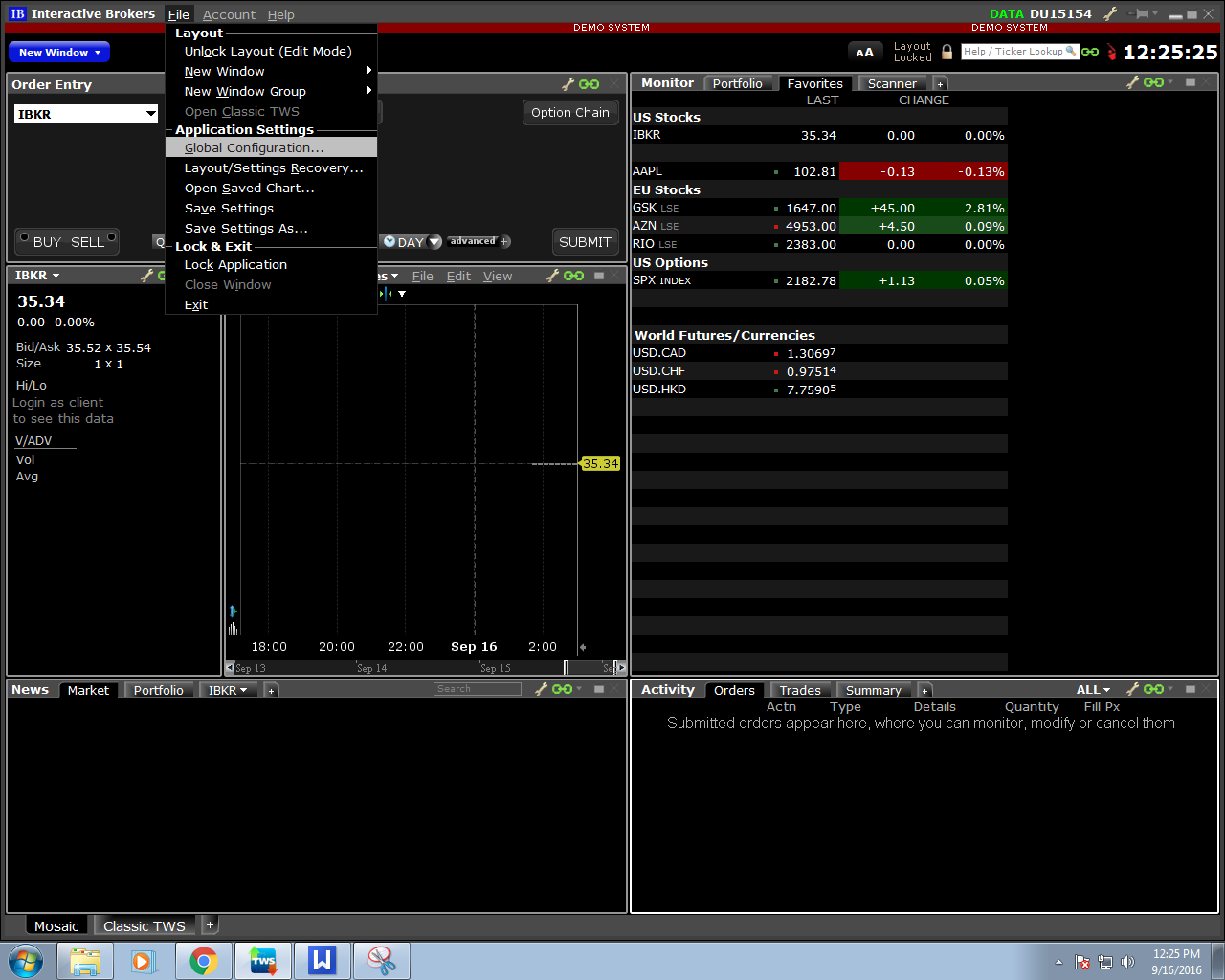Click chart panel green link icon
Image resolution: width=1225 pixels, height=980 pixels.
(573, 276)
